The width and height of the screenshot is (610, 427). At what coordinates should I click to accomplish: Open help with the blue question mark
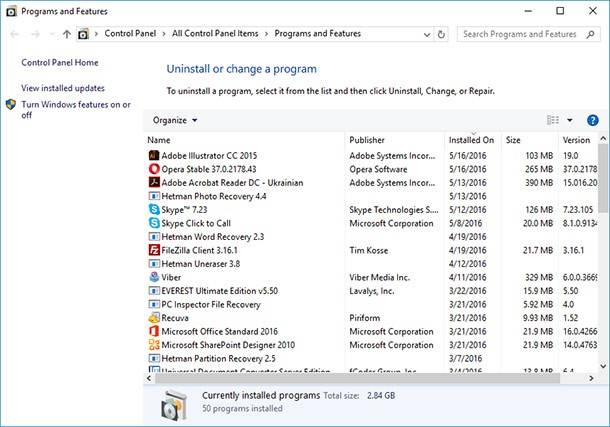click(x=592, y=121)
